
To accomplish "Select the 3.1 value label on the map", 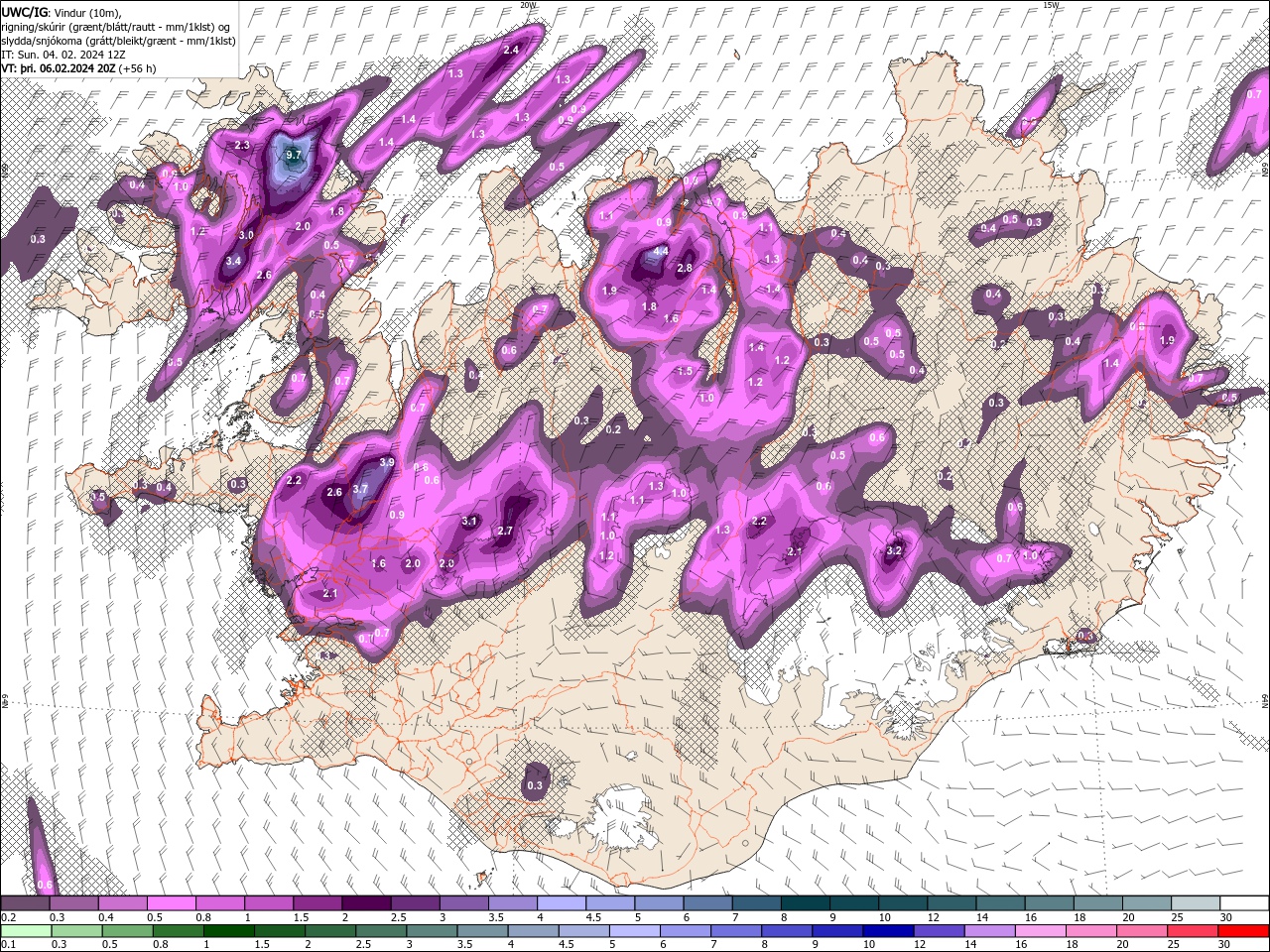I will click(470, 521).
